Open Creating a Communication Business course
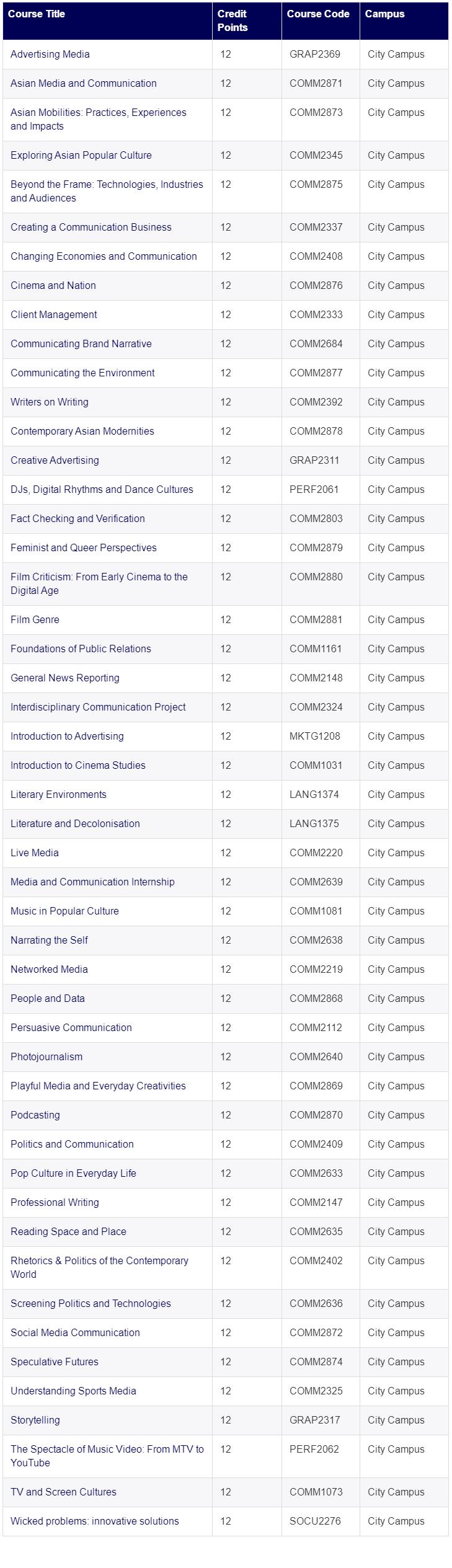The height and width of the screenshot is (1568, 452). [x=91, y=228]
